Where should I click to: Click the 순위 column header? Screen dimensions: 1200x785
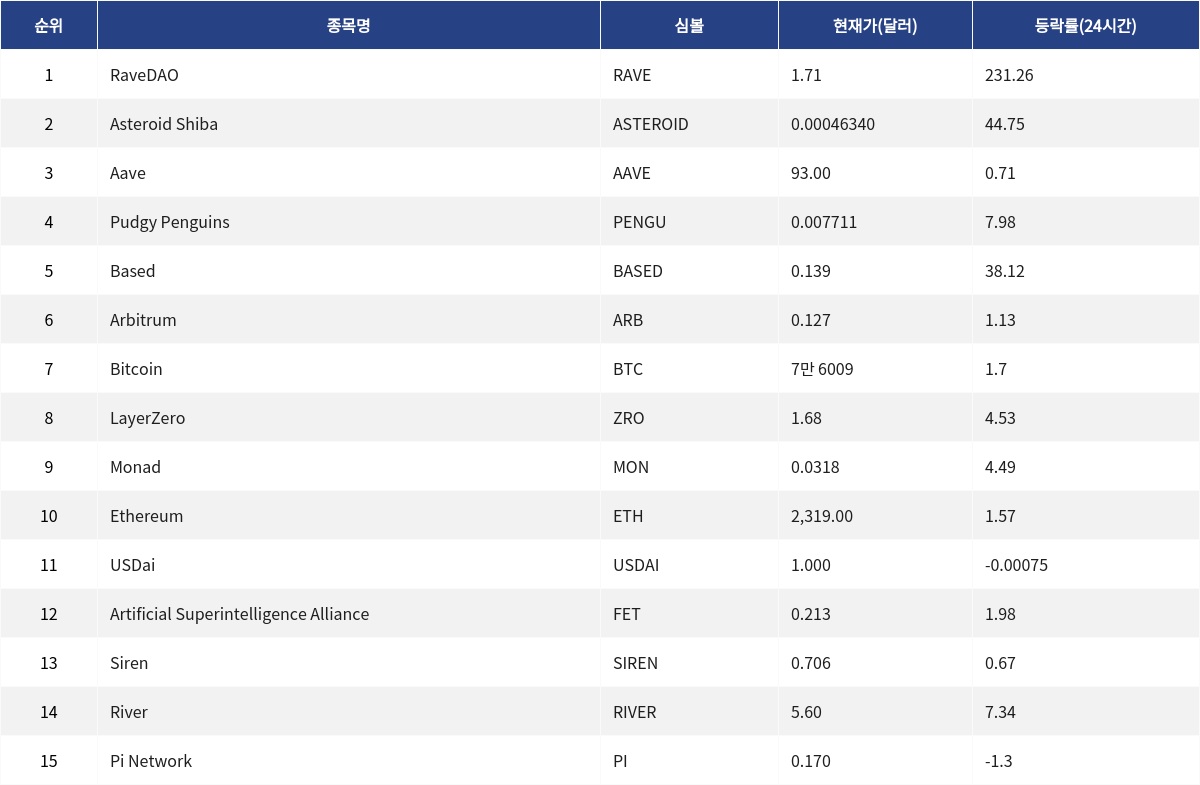click(x=48, y=26)
